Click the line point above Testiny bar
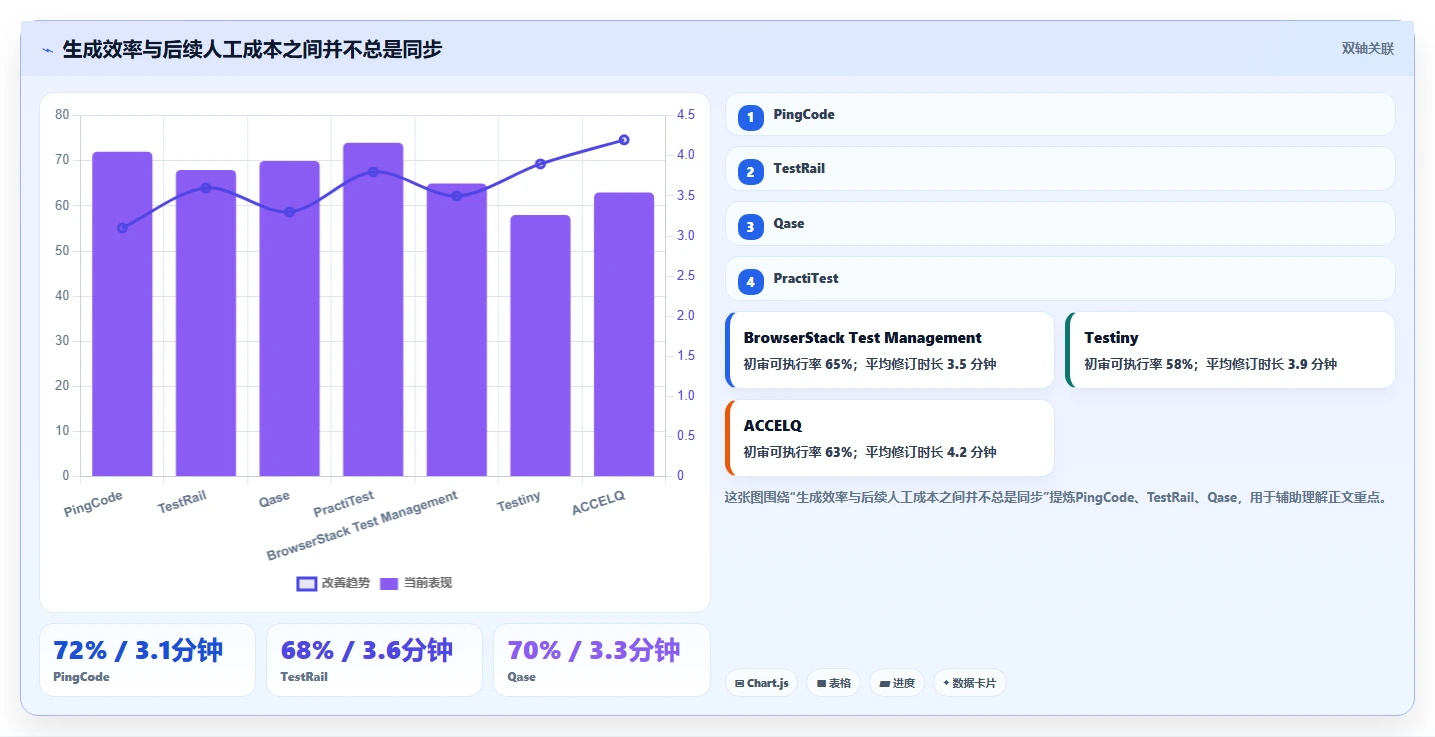This screenshot has width=1435, height=737. pyautogui.click(x=540, y=164)
